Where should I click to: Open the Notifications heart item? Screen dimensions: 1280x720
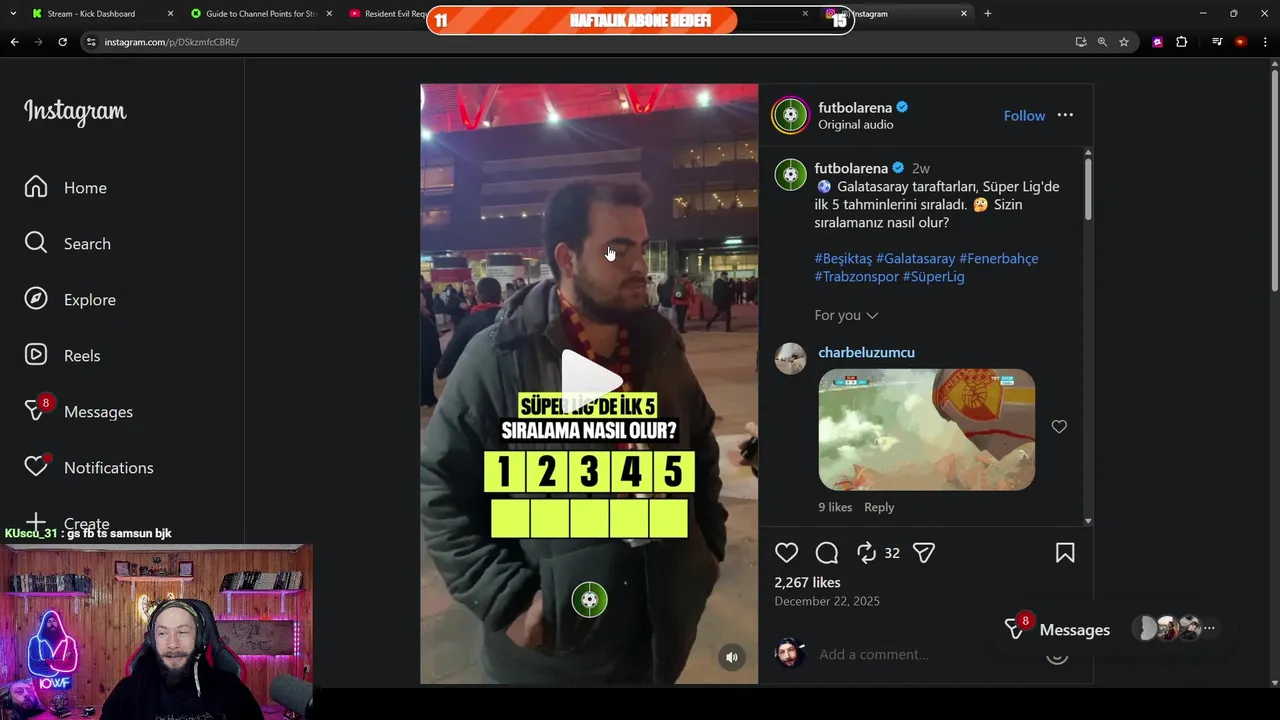(89, 468)
